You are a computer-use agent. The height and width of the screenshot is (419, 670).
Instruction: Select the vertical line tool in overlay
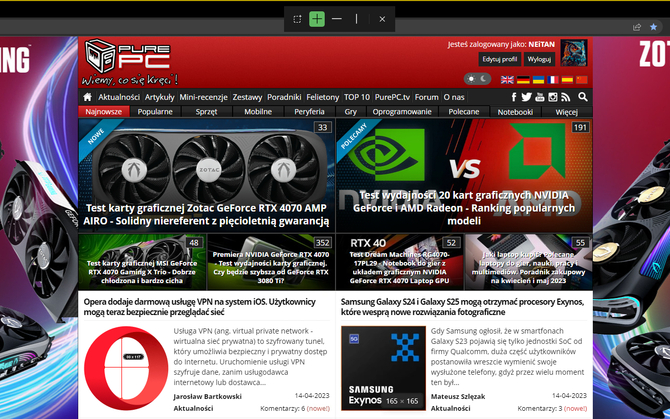pos(356,19)
